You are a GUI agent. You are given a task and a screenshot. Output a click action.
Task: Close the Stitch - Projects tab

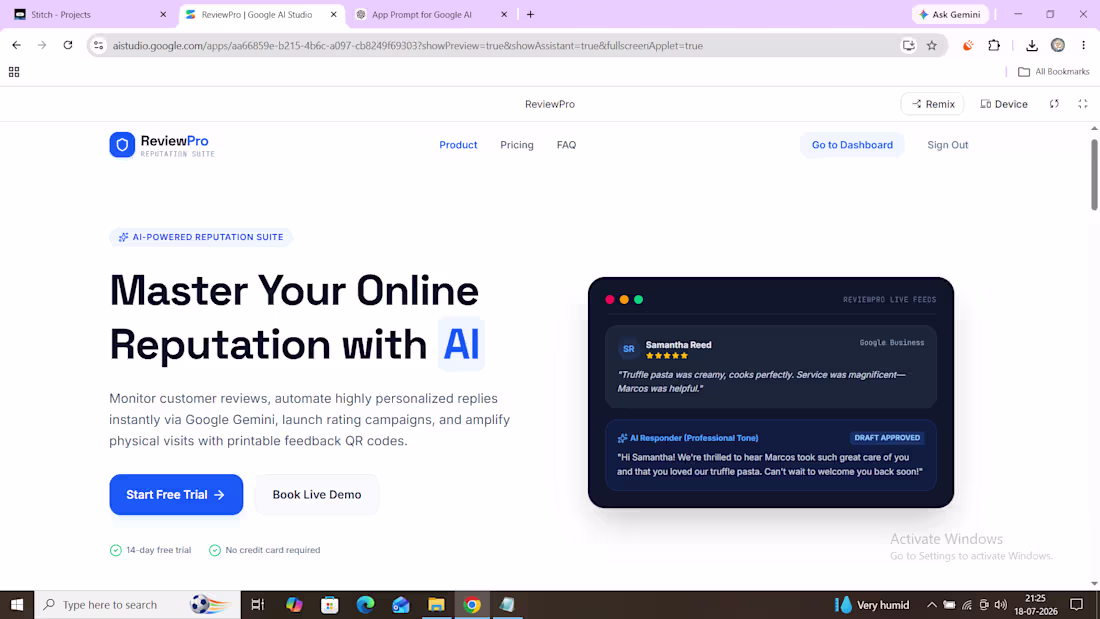click(x=163, y=14)
